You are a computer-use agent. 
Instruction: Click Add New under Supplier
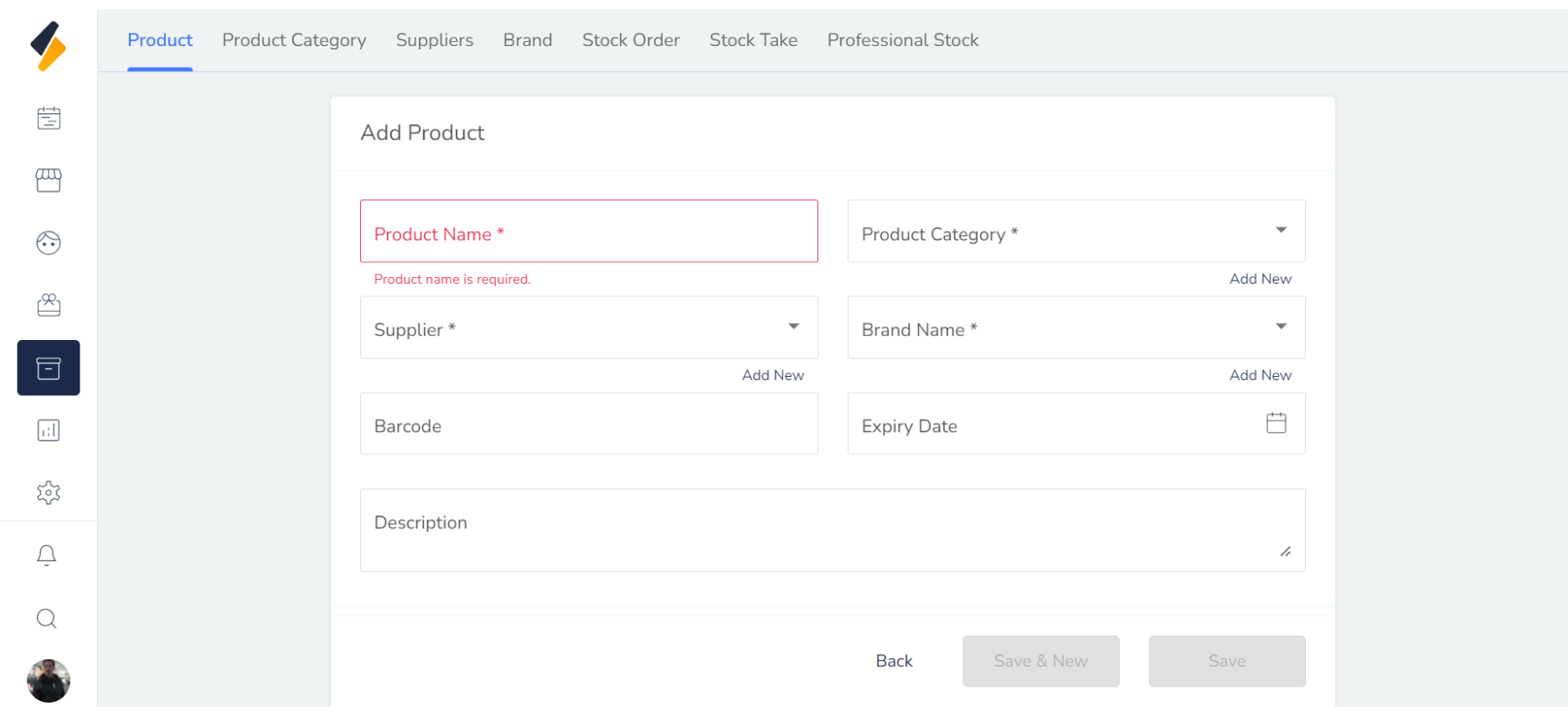coord(772,375)
